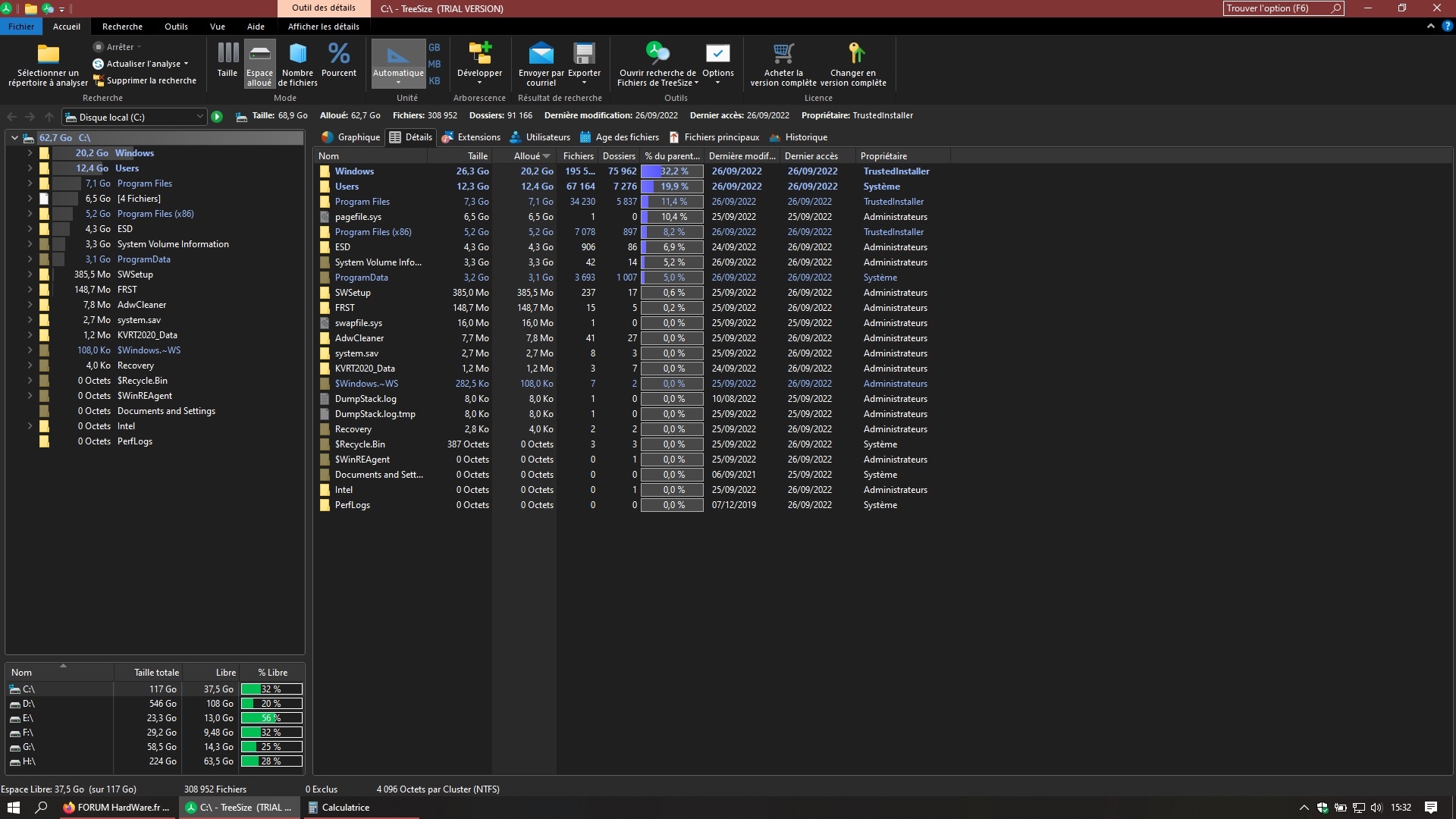This screenshot has height=819, width=1456.
Task: Click Actualiser l'analyse refresh icon
Action: pyautogui.click(x=98, y=64)
